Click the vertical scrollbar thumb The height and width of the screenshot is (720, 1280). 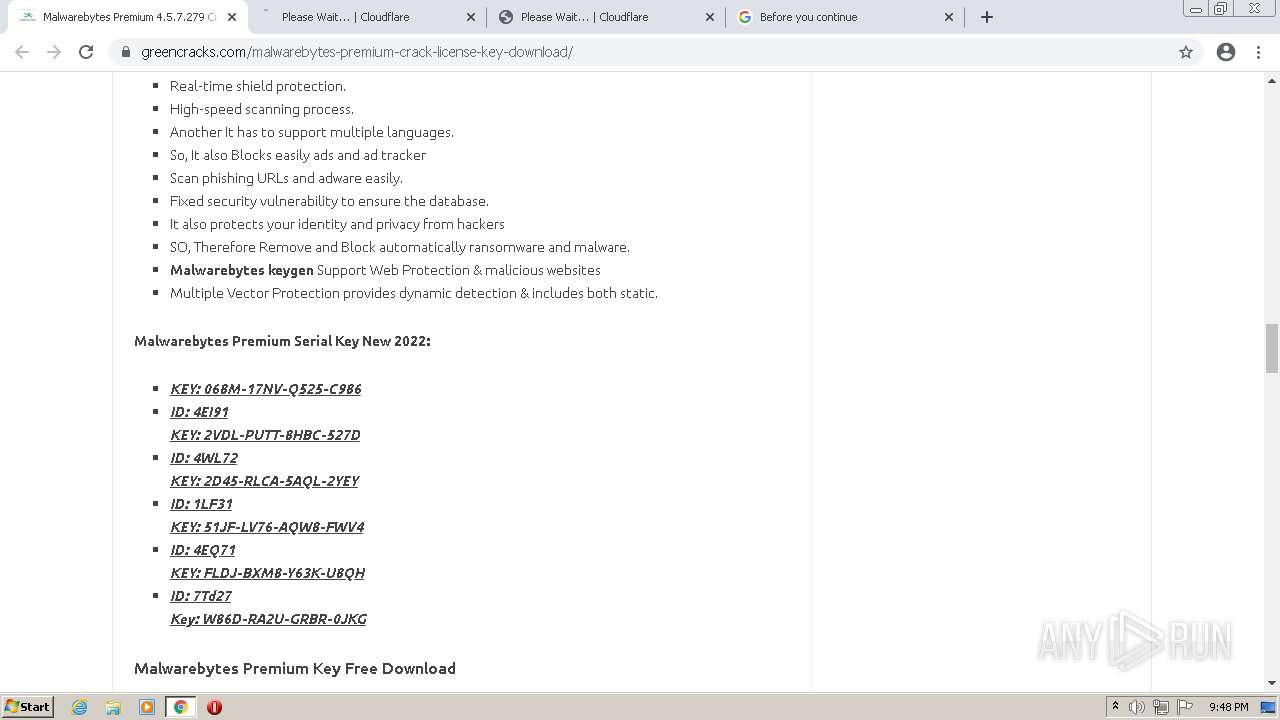[x=1272, y=348]
